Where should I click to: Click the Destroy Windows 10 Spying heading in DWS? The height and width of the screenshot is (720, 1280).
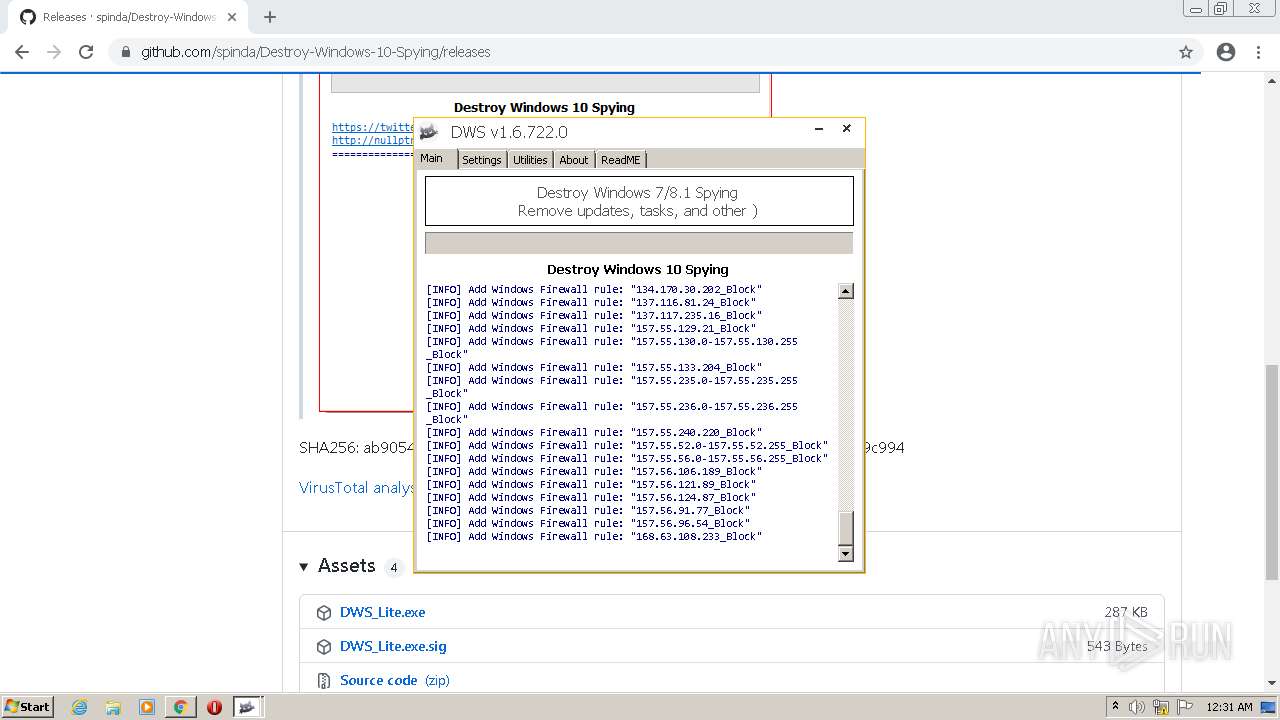(638, 269)
